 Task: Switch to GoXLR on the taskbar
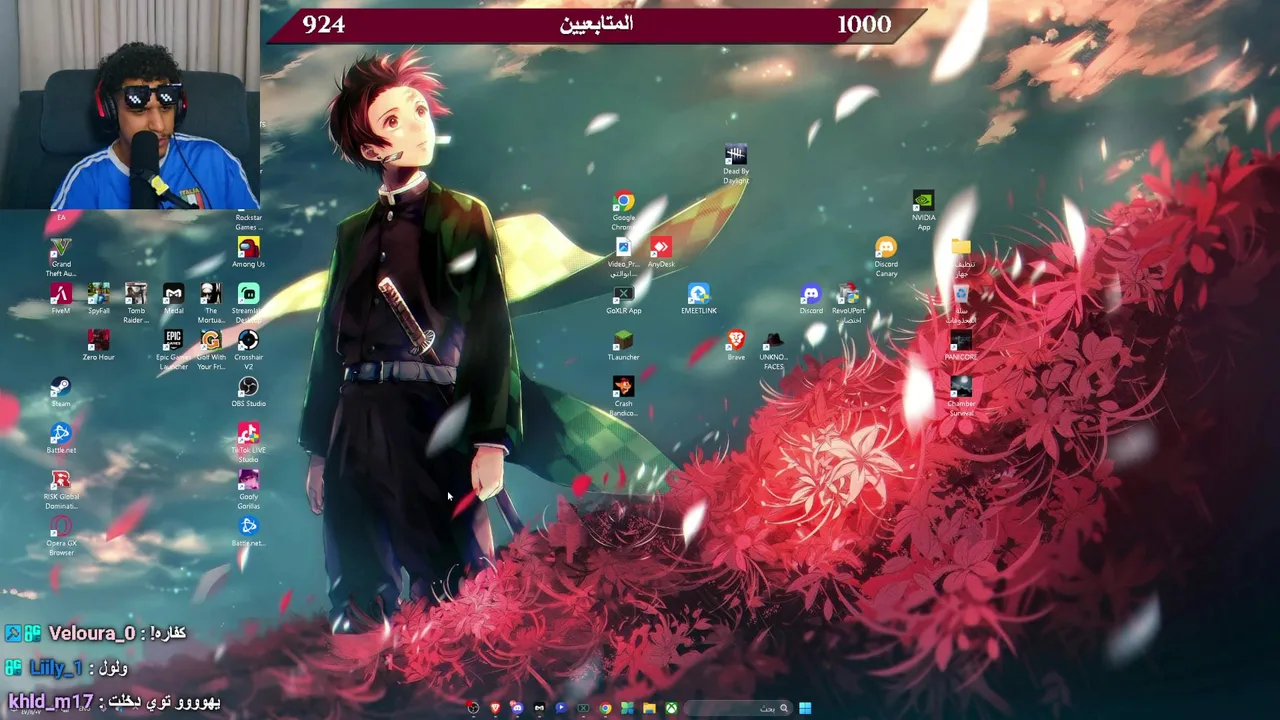pos(583,708)
